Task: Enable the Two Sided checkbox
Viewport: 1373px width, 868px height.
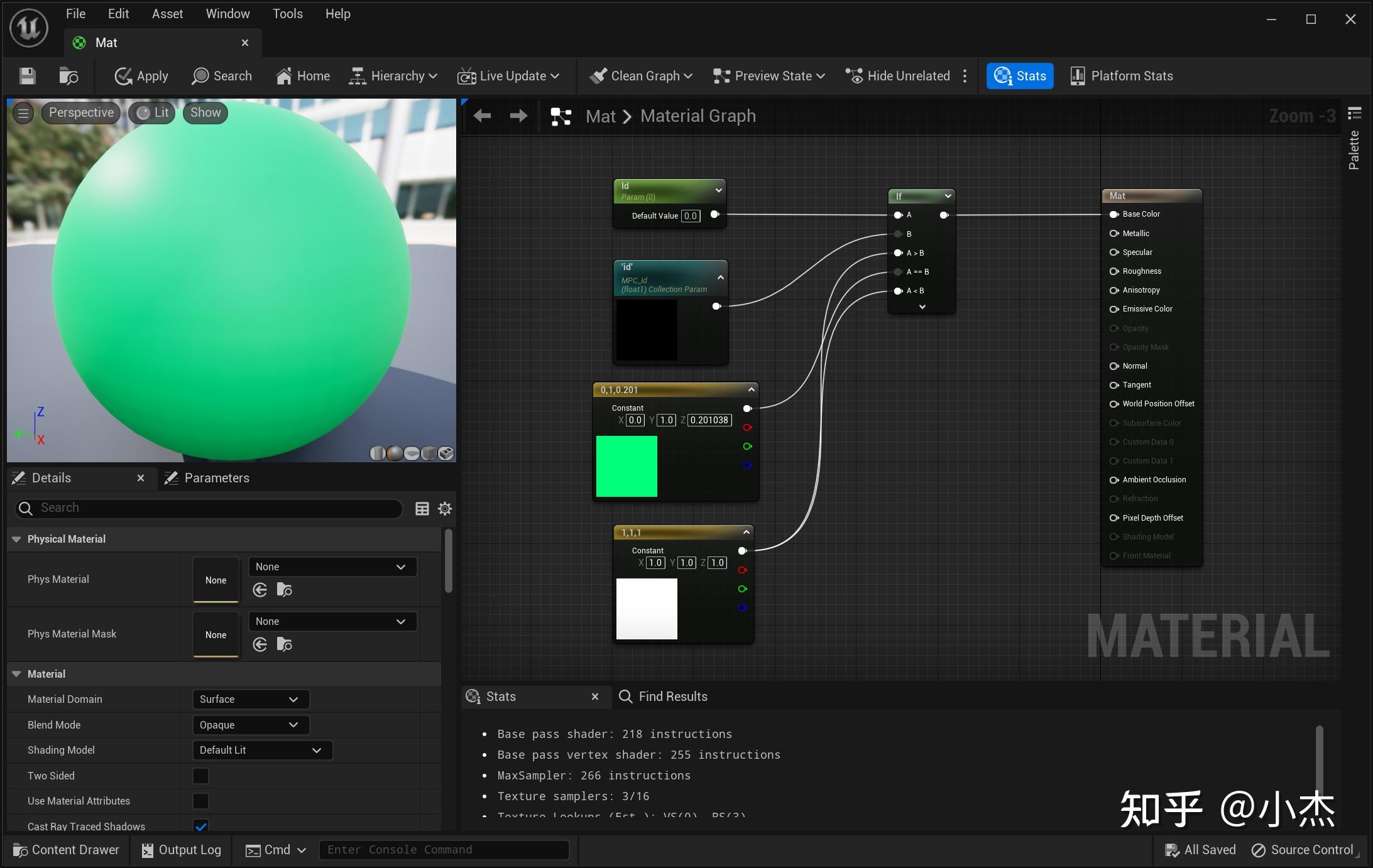Action: tap(200, 776)
